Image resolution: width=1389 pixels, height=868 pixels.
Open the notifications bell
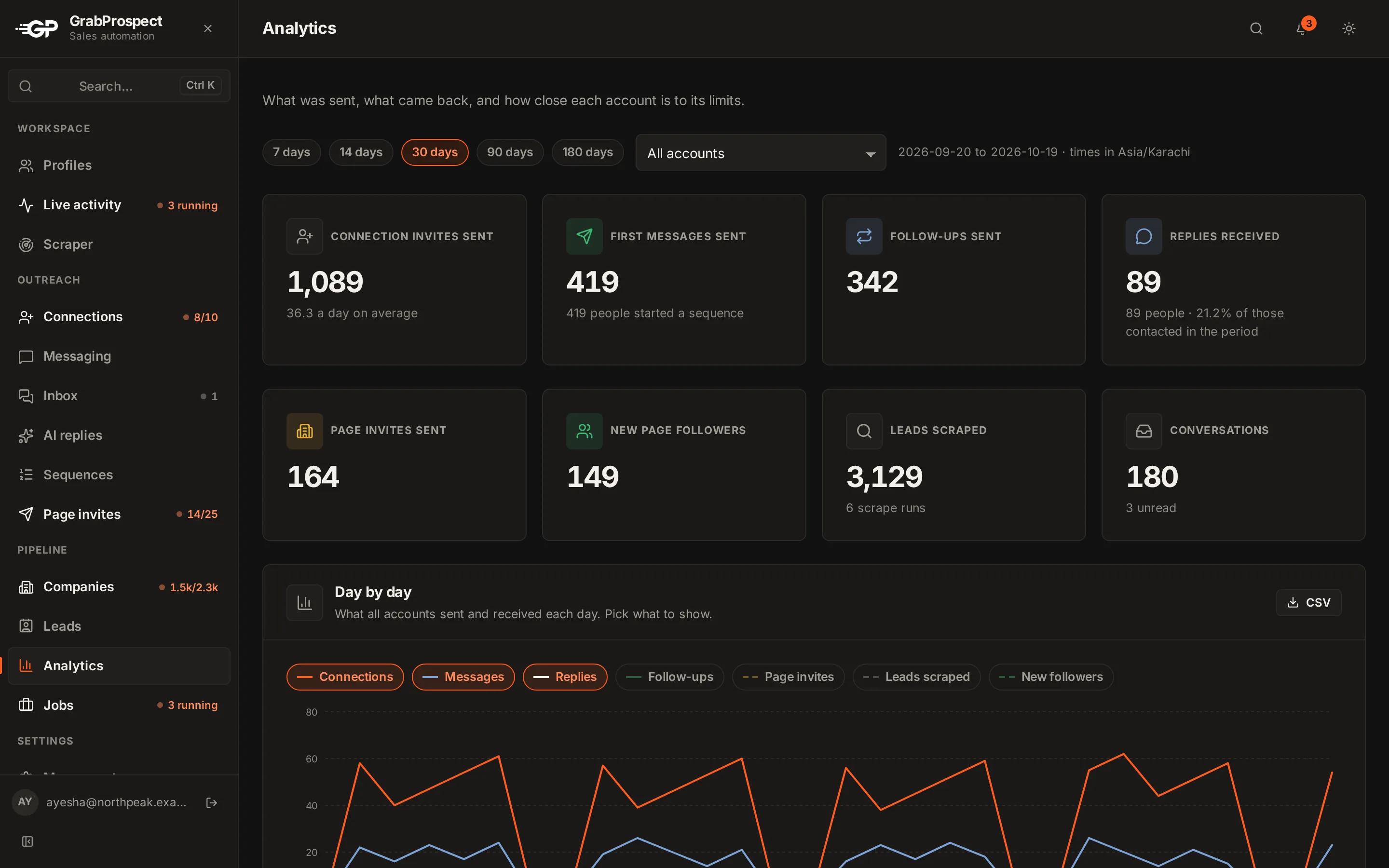coord(1302,28)
